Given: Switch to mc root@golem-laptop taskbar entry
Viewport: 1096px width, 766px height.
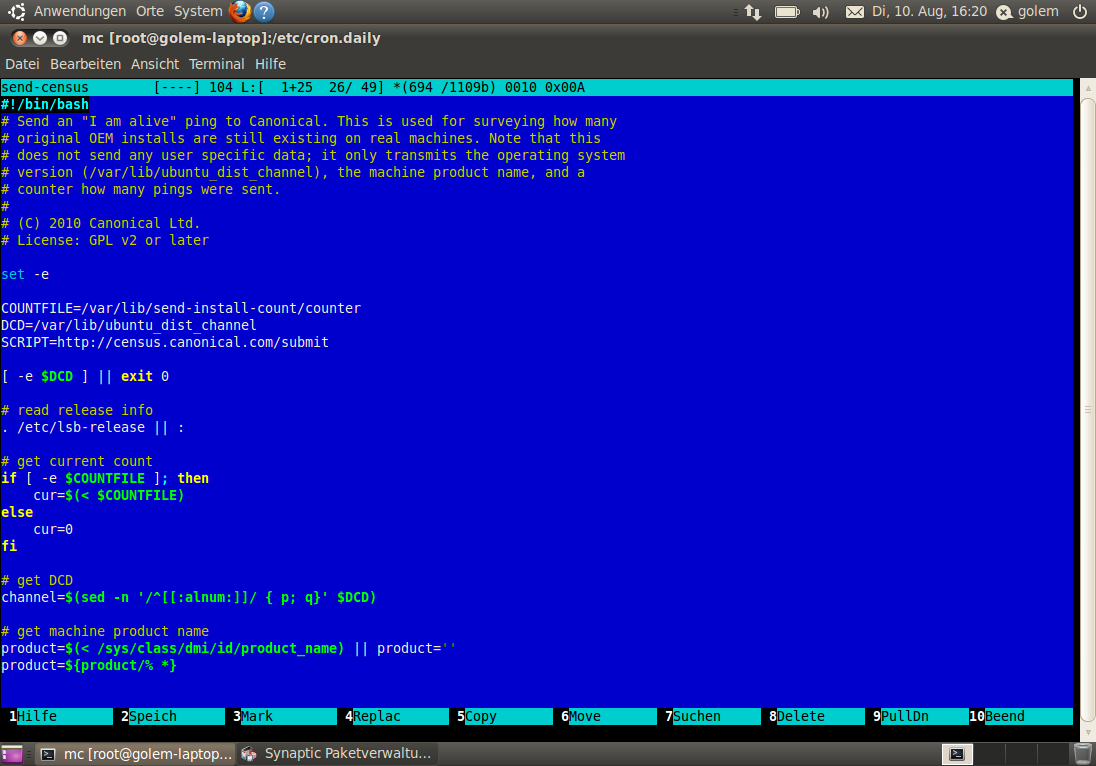Looking at the screenshot, I should (136, 754).
